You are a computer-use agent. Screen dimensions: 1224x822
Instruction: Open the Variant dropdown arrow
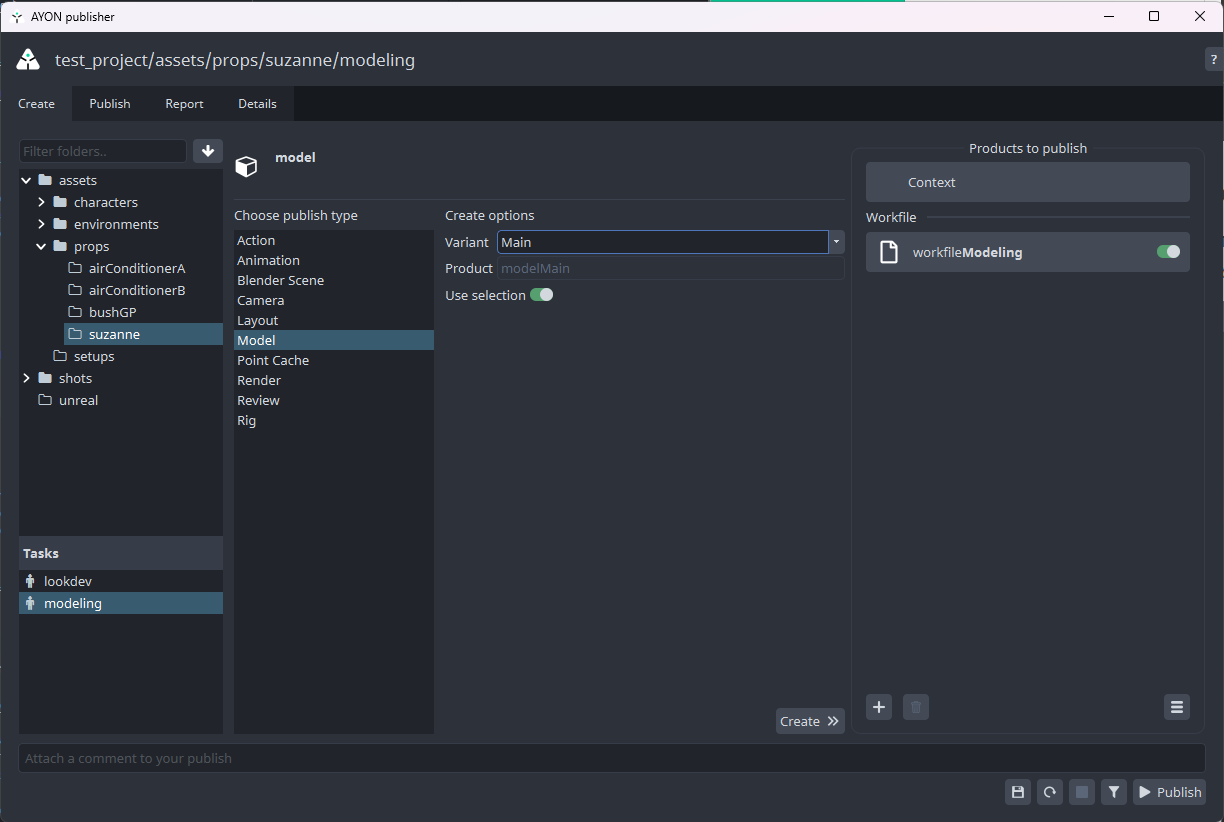[x=837, y=242]
